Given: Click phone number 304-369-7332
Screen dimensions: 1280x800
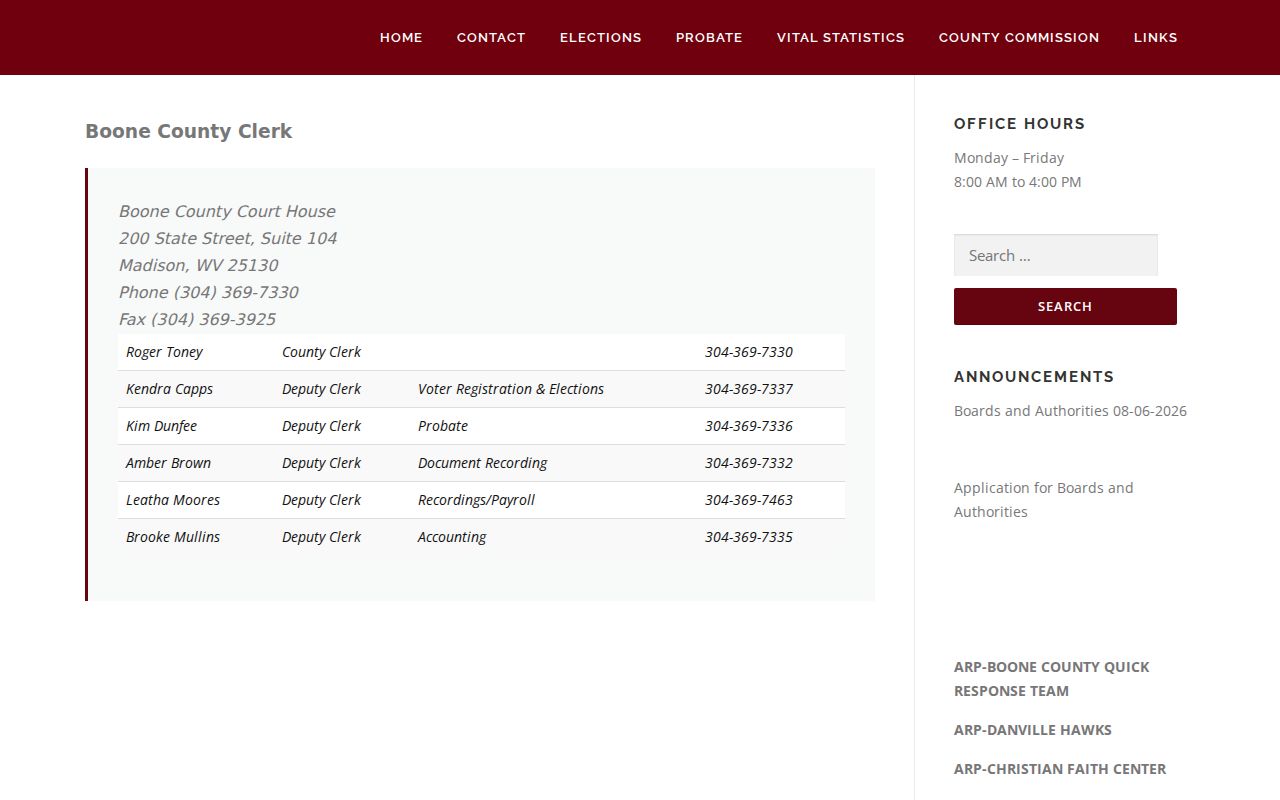Looking at the screenshot, I should [749, 463].
